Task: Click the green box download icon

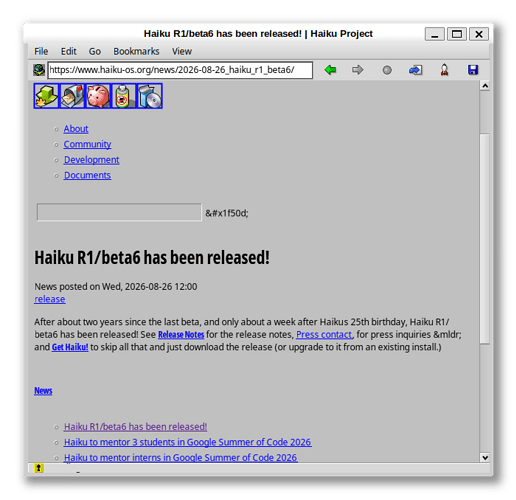Action: coord(46,96)
